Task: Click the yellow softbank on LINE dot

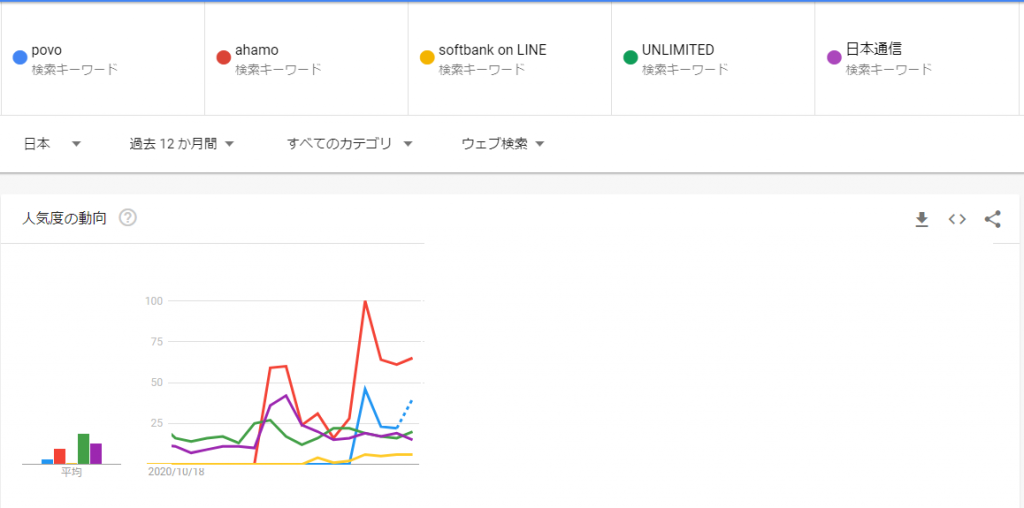Action: pos(427,57)
